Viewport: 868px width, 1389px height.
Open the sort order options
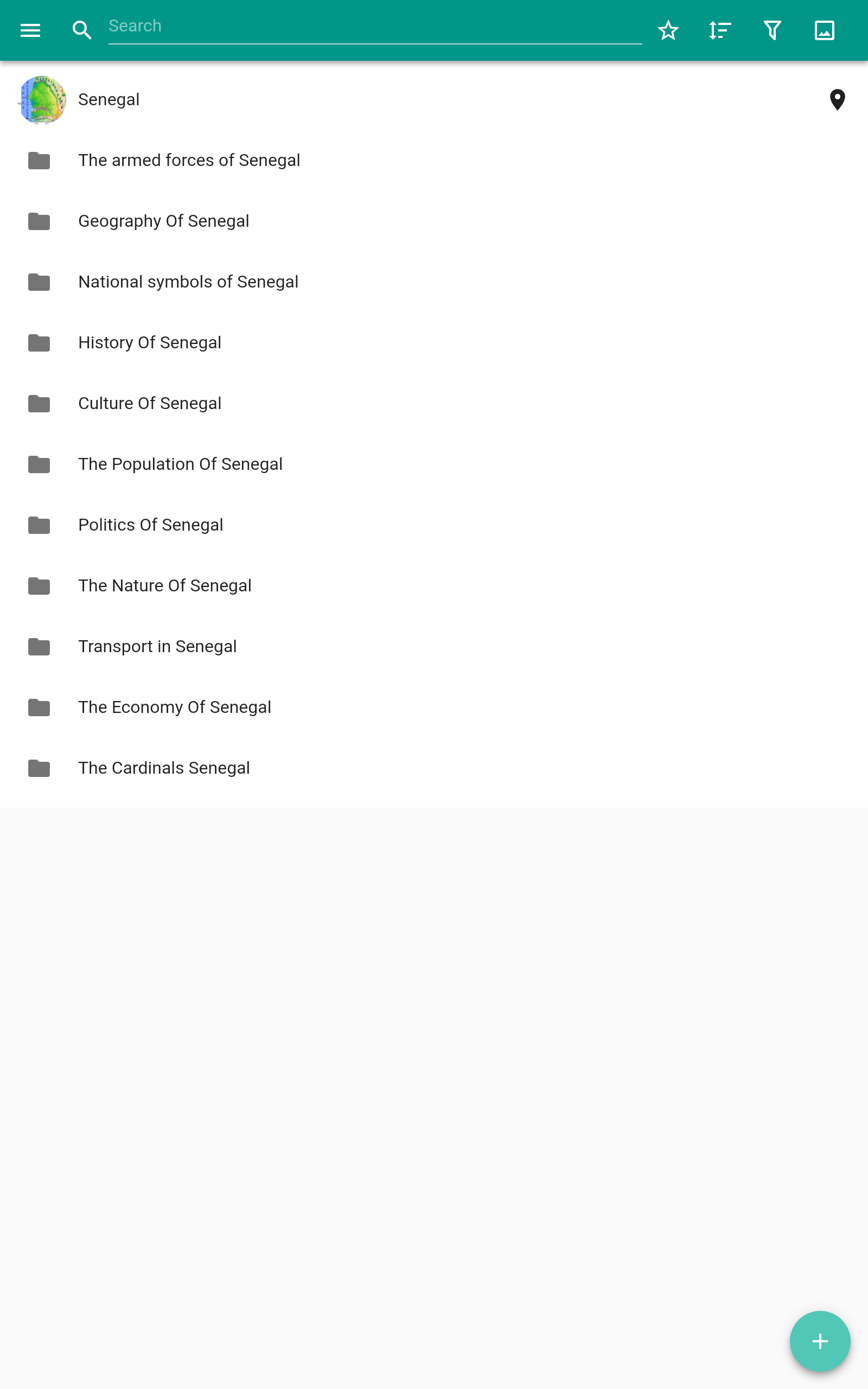[720, 30]
